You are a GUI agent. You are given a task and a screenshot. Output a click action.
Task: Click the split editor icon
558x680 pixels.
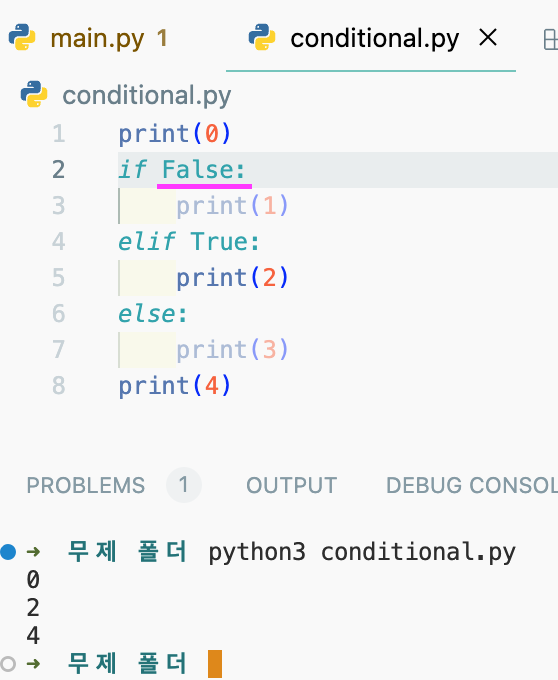click(551, 40)
